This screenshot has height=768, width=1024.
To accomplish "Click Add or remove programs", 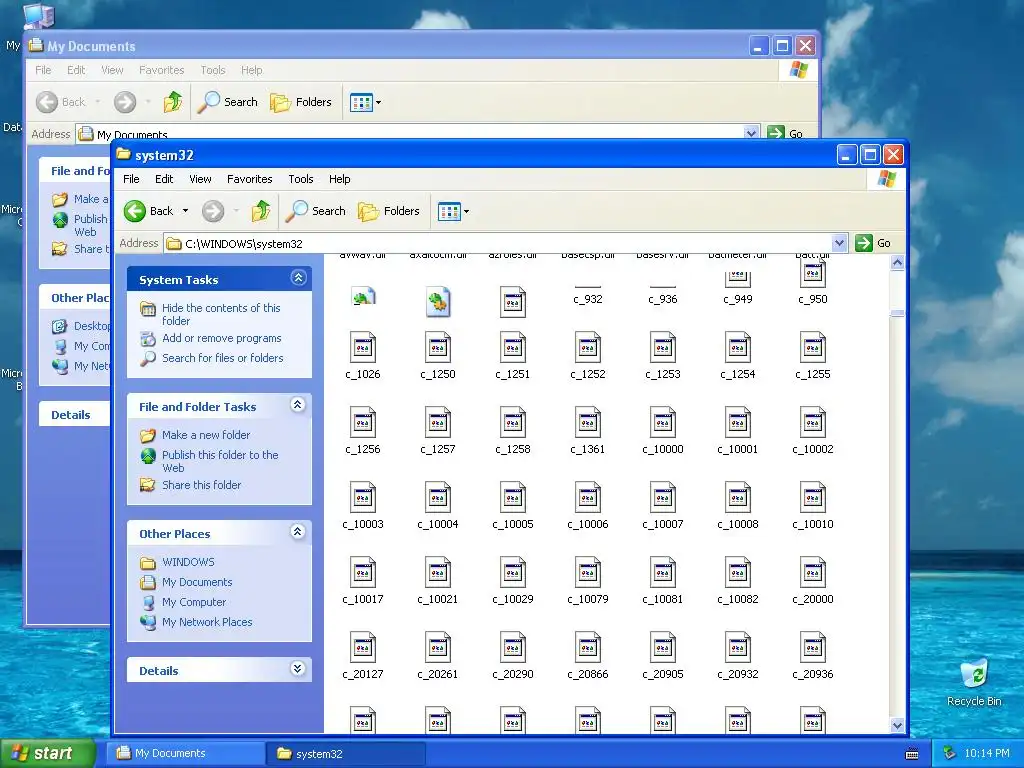I will point(221,338).
